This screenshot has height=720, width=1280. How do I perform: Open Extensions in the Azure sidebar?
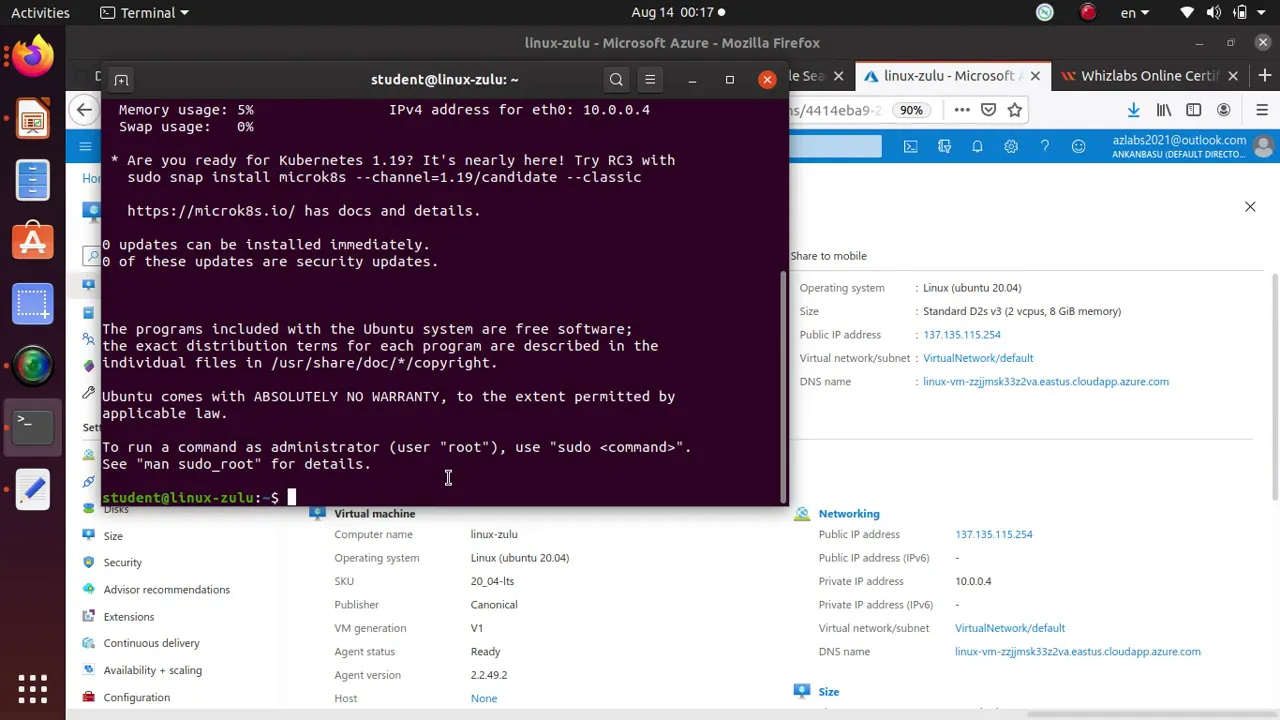[x=129, y=617]
